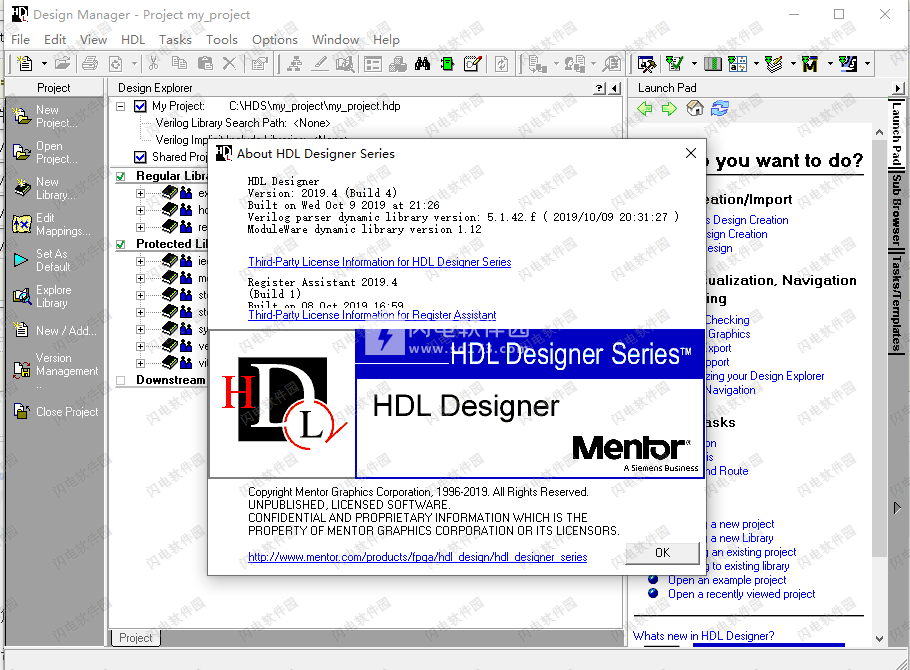Open the HDL menu
910x670 pixels.
[x=133, y=39]
